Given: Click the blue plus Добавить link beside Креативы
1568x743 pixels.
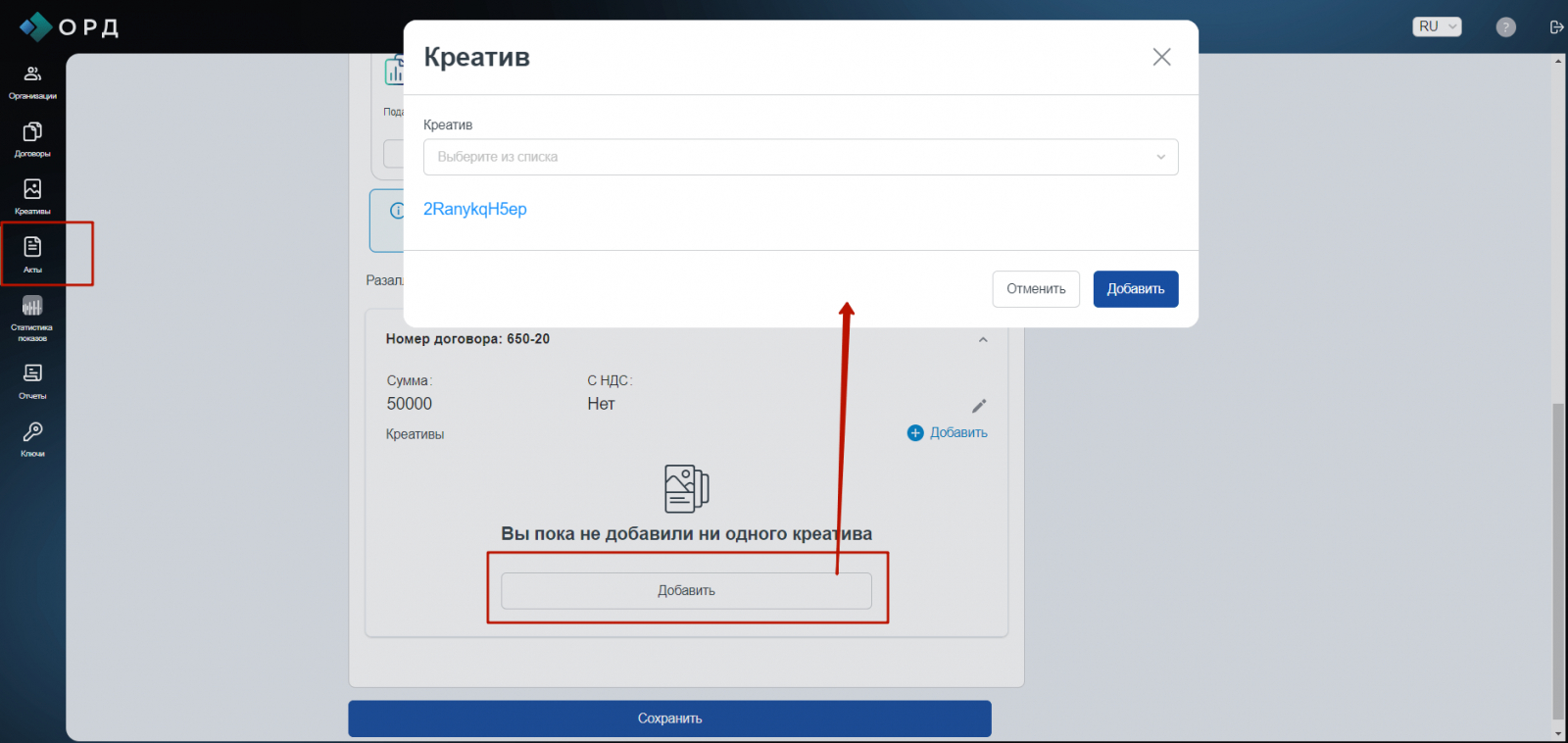Looking at the screenshot, I should 948,432.
